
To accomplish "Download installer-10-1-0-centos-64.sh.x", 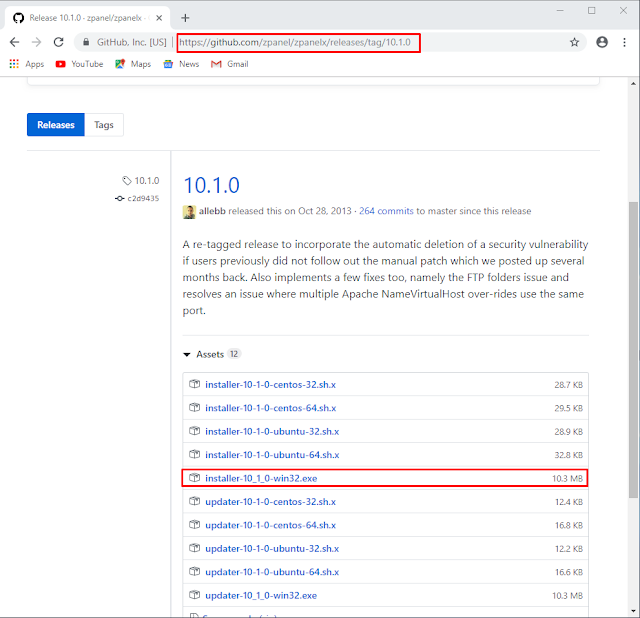I will [x=271, y=408].
